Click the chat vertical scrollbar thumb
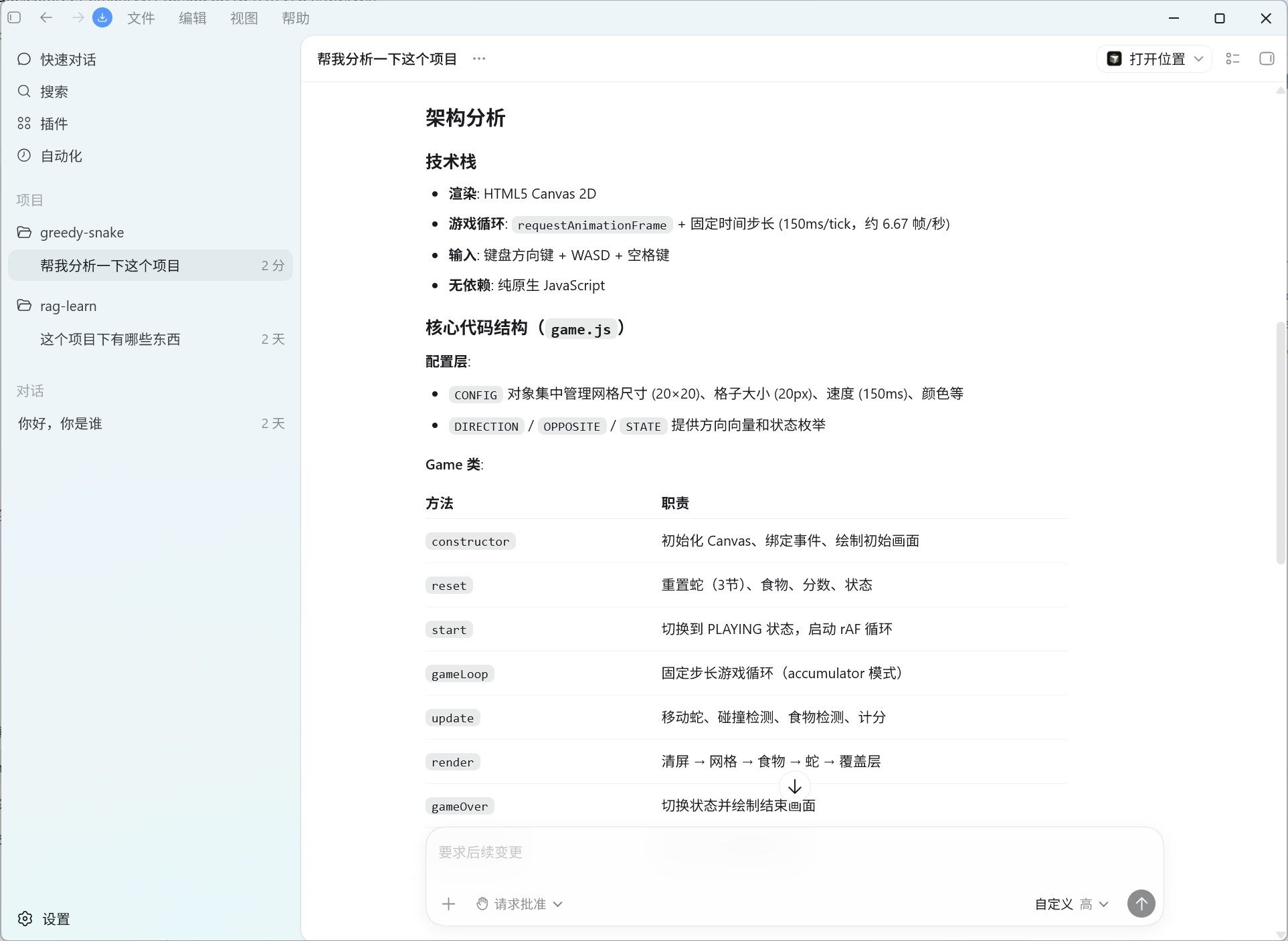The height and width of the screenshot is (941, 1288). coord(1281,443)
